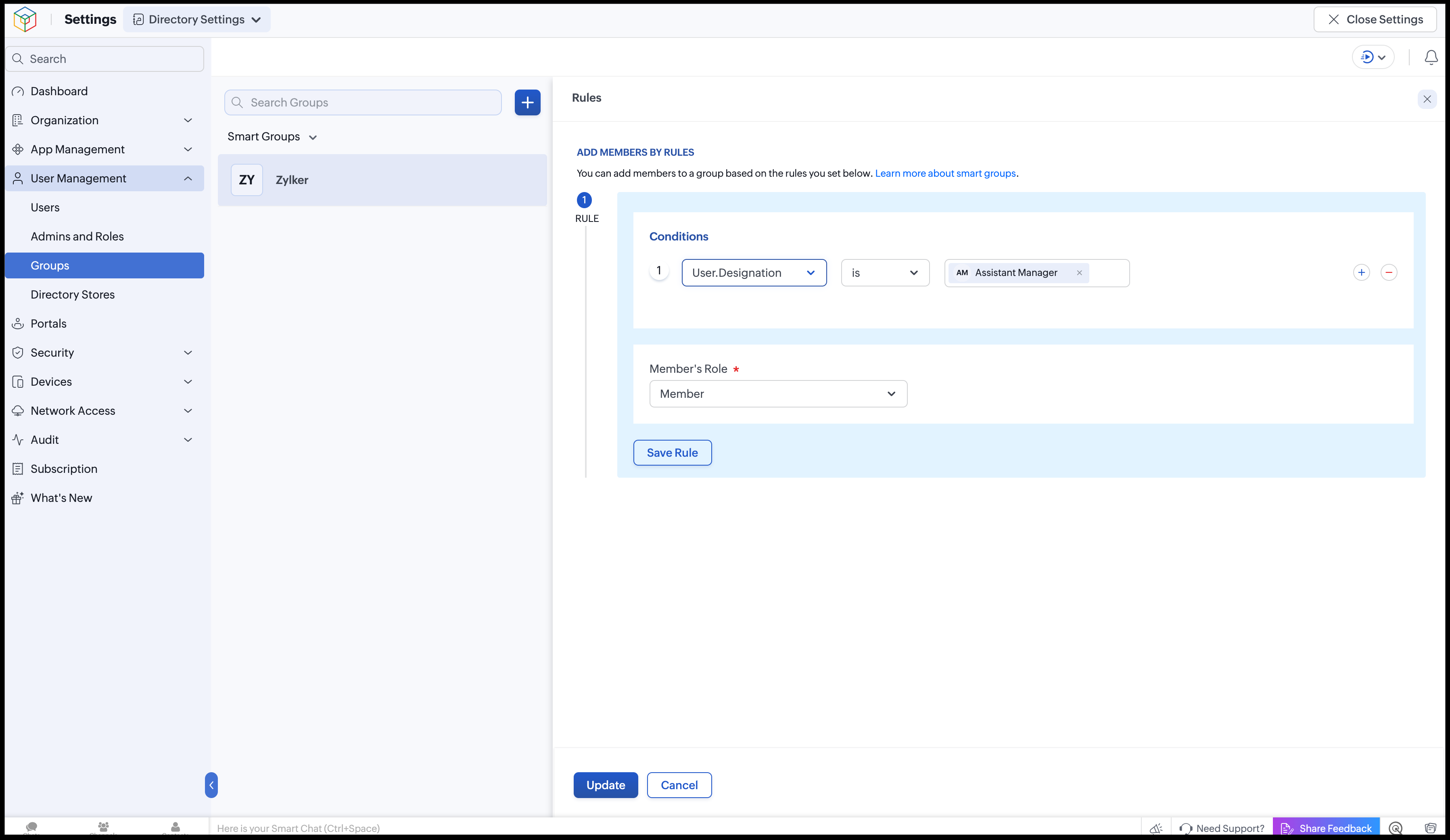Screen dimensions: 1450x840
Task: Open the User.Designation condition dropdown
Action: click(x=754, y=273)
